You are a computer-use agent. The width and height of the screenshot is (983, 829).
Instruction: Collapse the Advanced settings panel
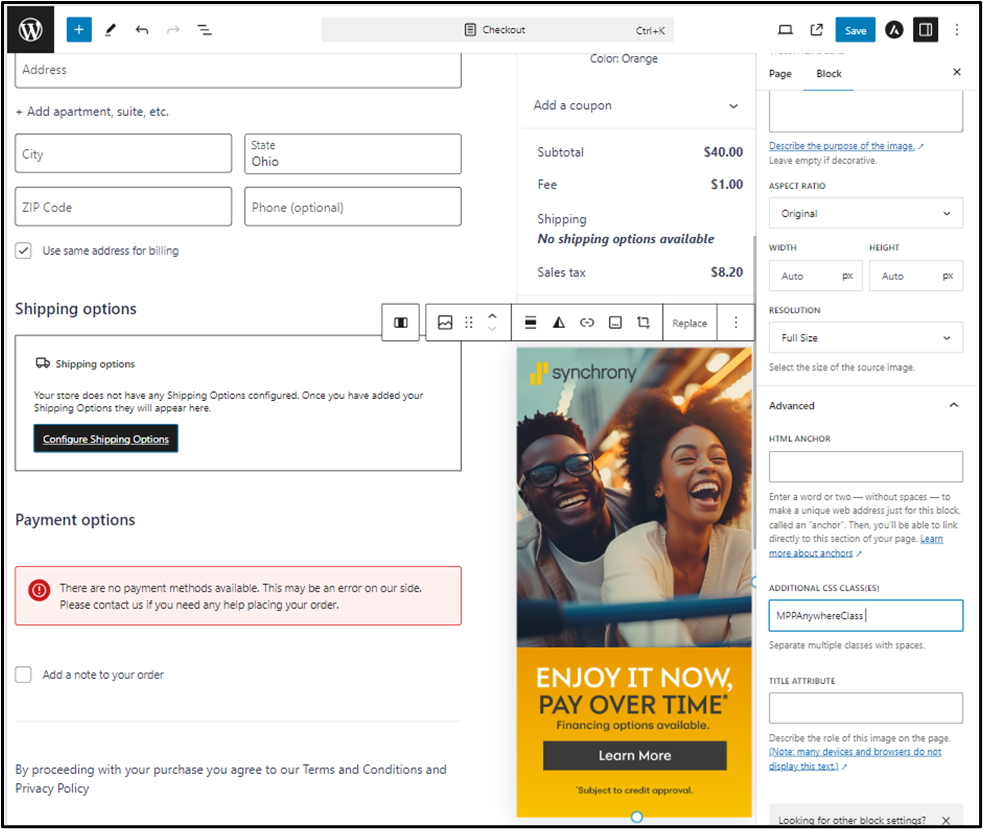click(953, 406)
